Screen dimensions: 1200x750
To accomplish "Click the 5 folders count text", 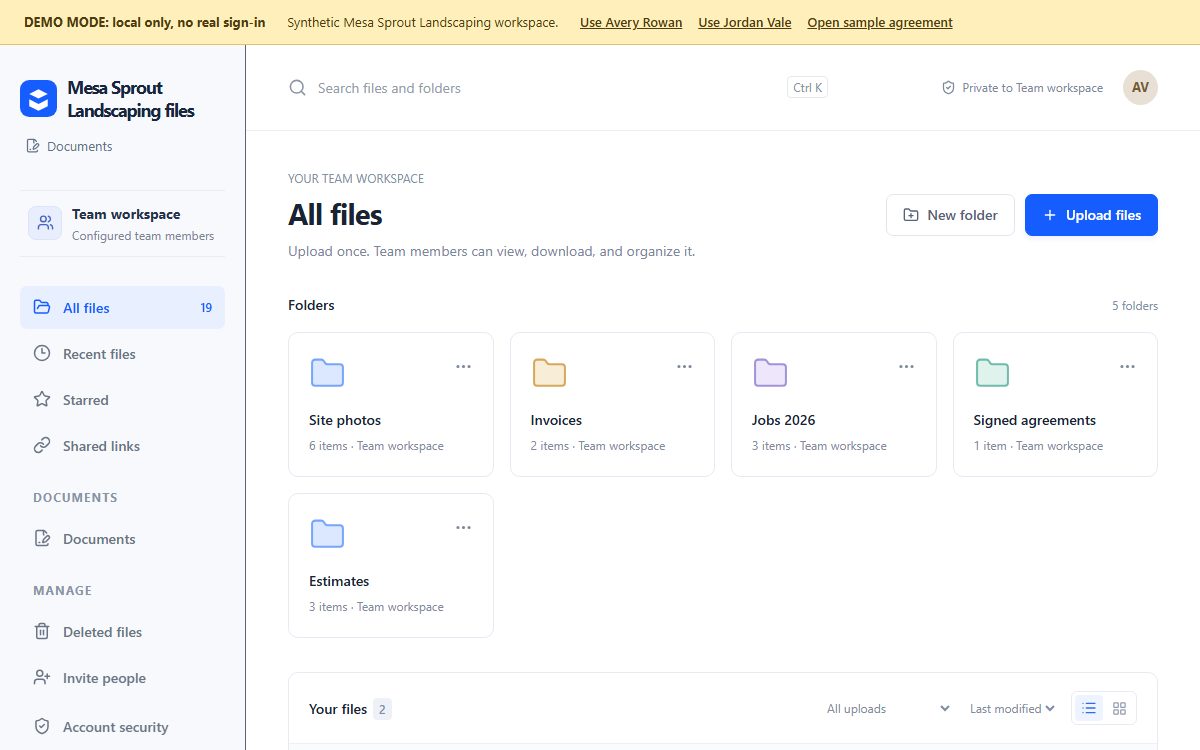I will (1135, 306).
